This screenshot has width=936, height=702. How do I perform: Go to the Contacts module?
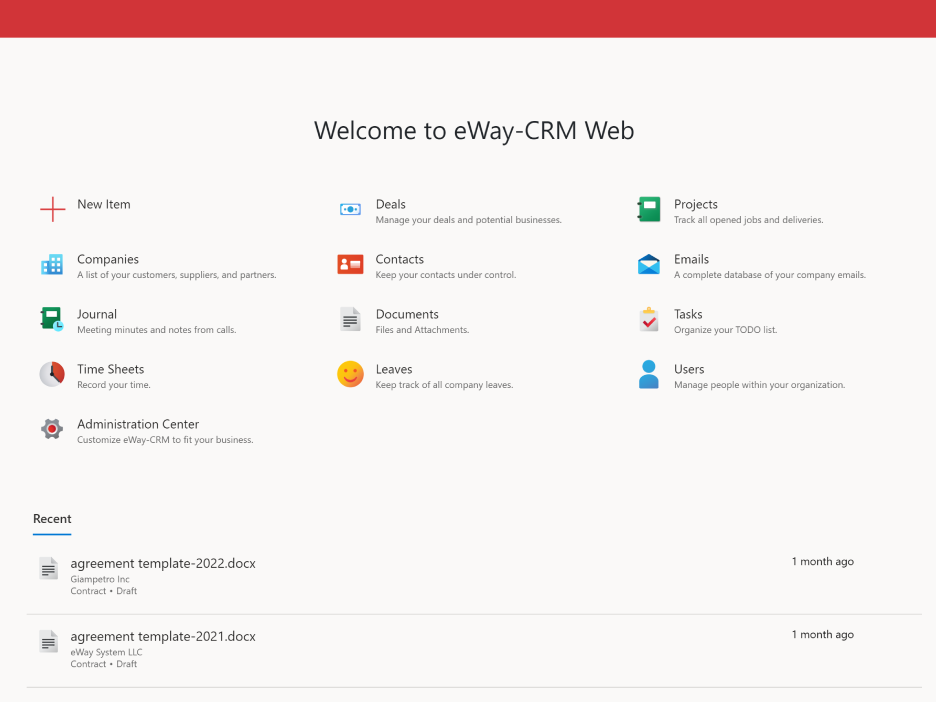[x=399, y=259]
